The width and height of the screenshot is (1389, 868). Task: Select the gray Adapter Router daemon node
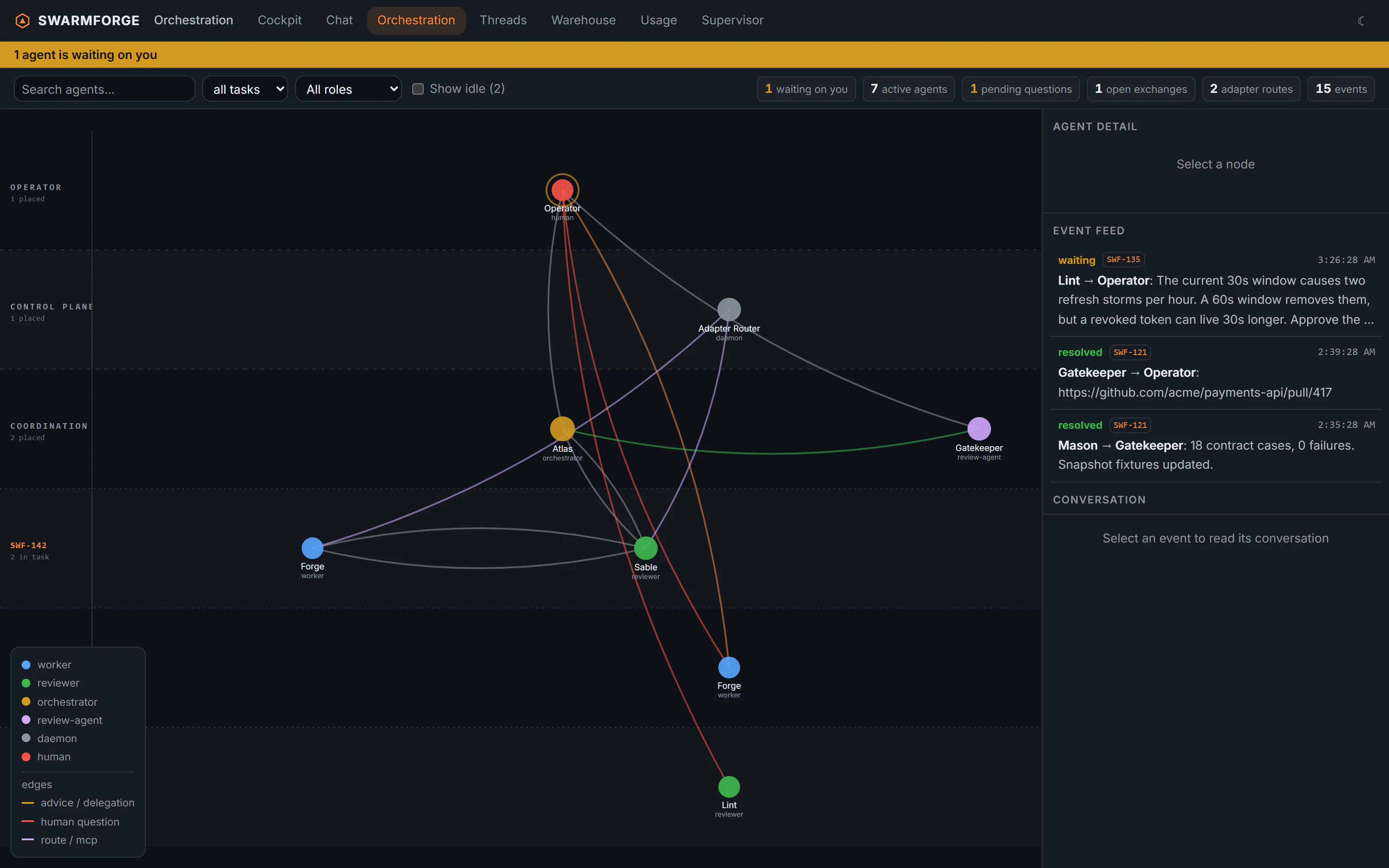[729, 309]
